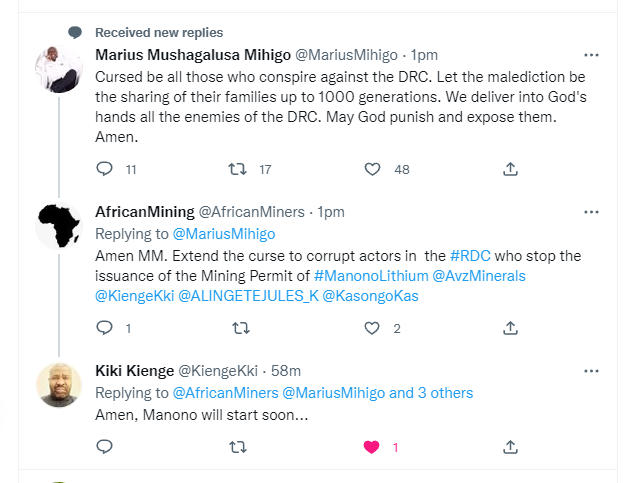Open Kiki Kienge's profile avatar

point(59,385)
